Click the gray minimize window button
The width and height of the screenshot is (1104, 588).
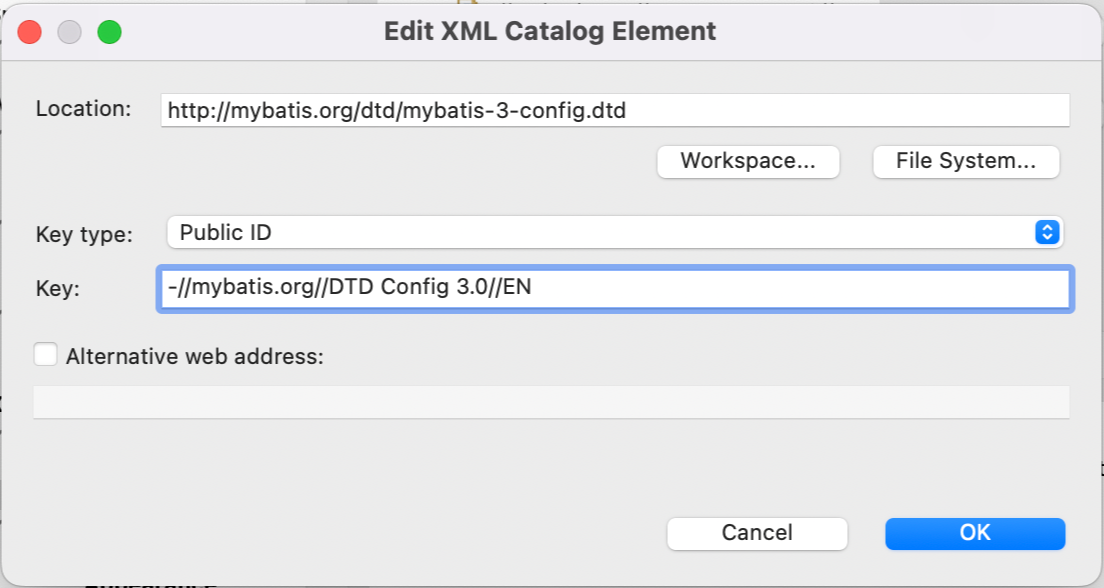coord(70,32)
